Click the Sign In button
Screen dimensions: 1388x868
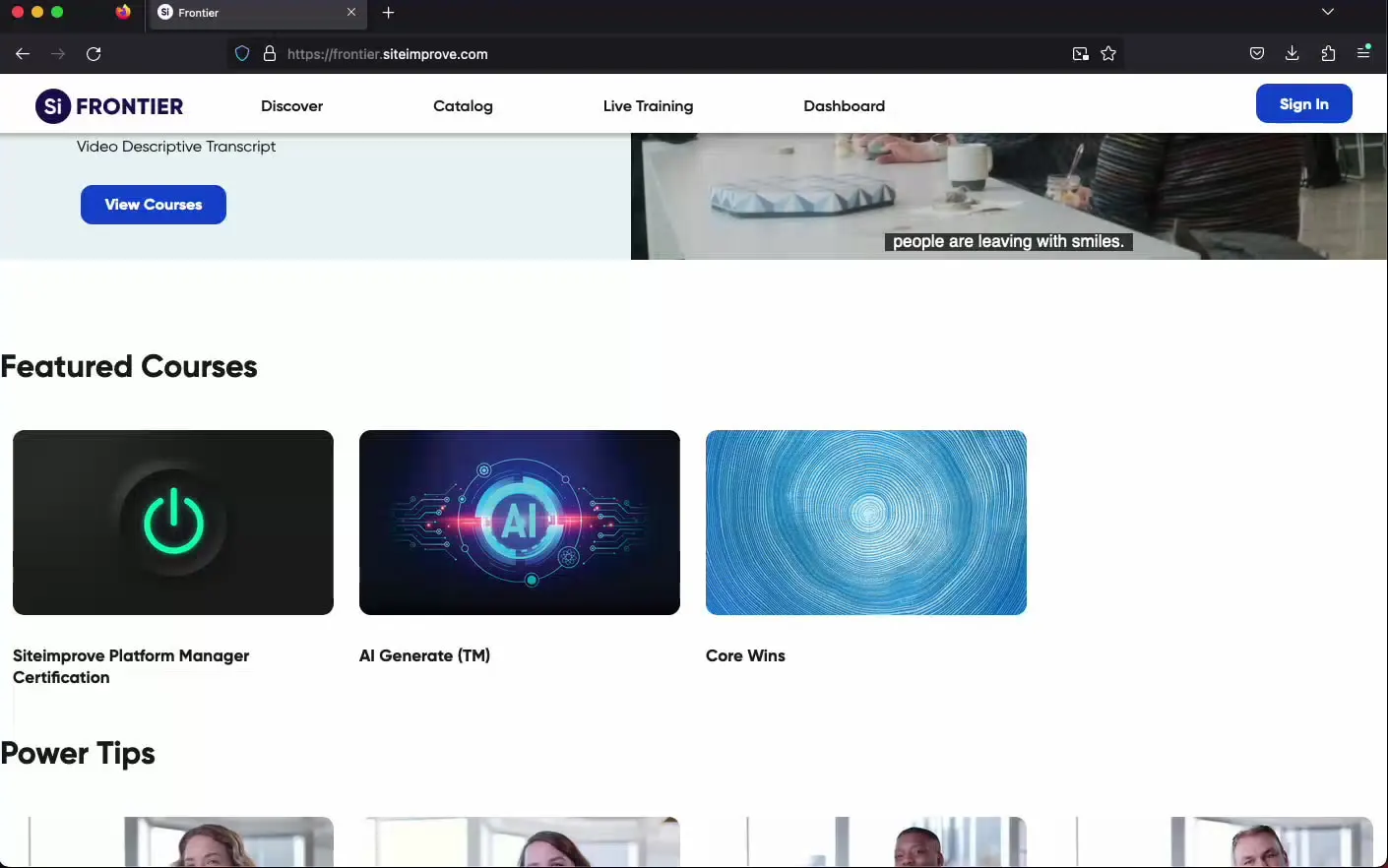tap(1303, 104)
